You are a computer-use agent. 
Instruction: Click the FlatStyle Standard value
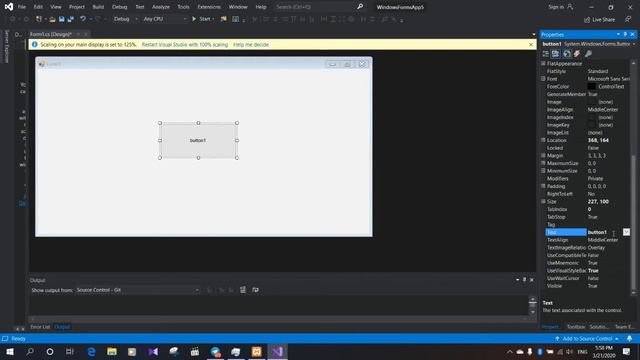pyautogui.click(x=598, y=71)
